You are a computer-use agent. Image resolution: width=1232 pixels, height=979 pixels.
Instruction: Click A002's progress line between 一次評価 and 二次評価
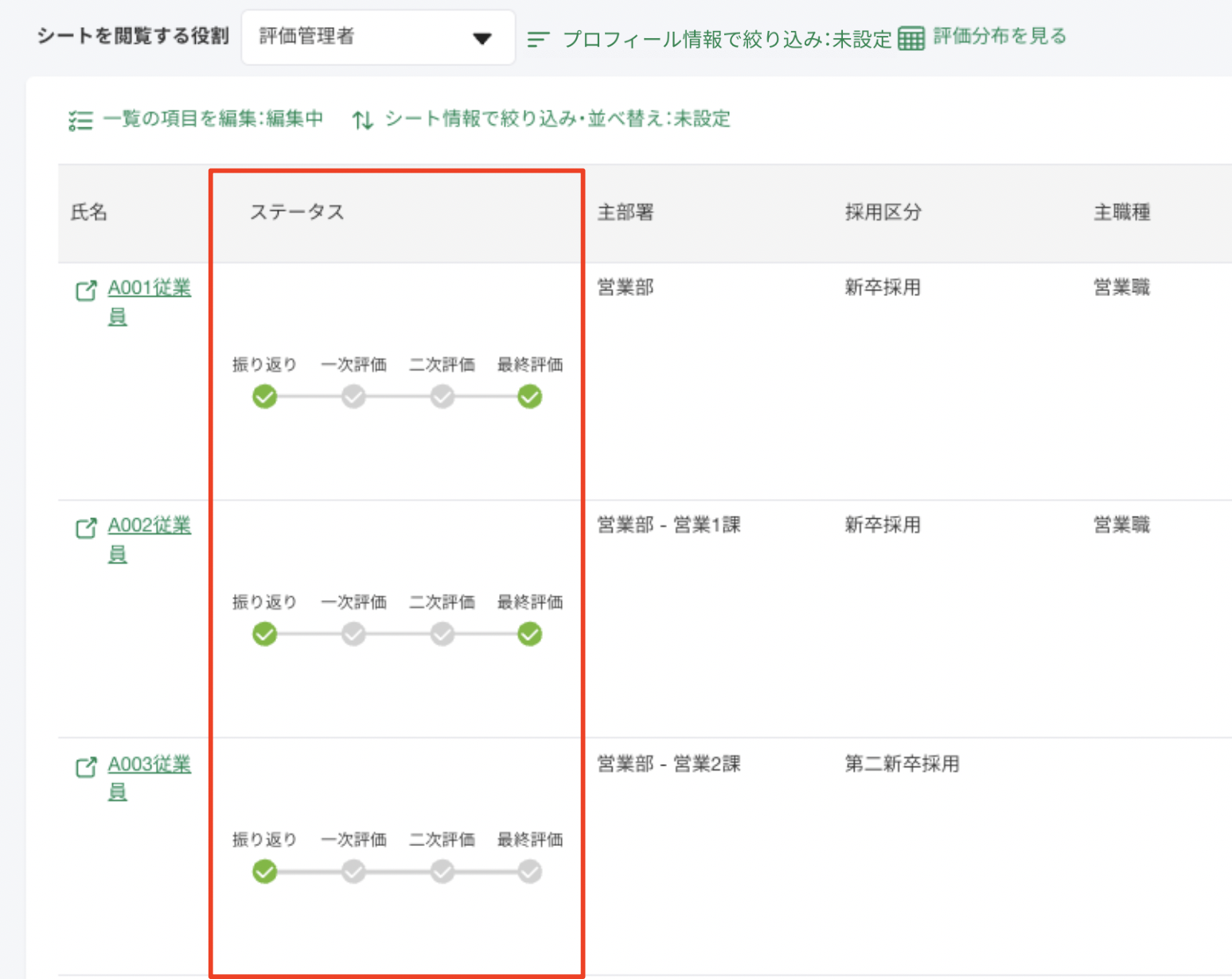pos(398,634)
